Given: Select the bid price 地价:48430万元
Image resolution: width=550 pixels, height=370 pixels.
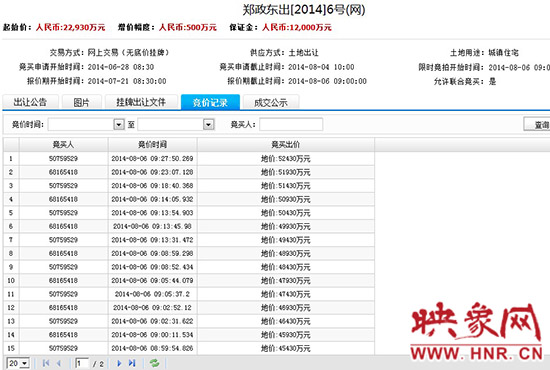Looking at the screenshot, I should click(x=286, y=267).
